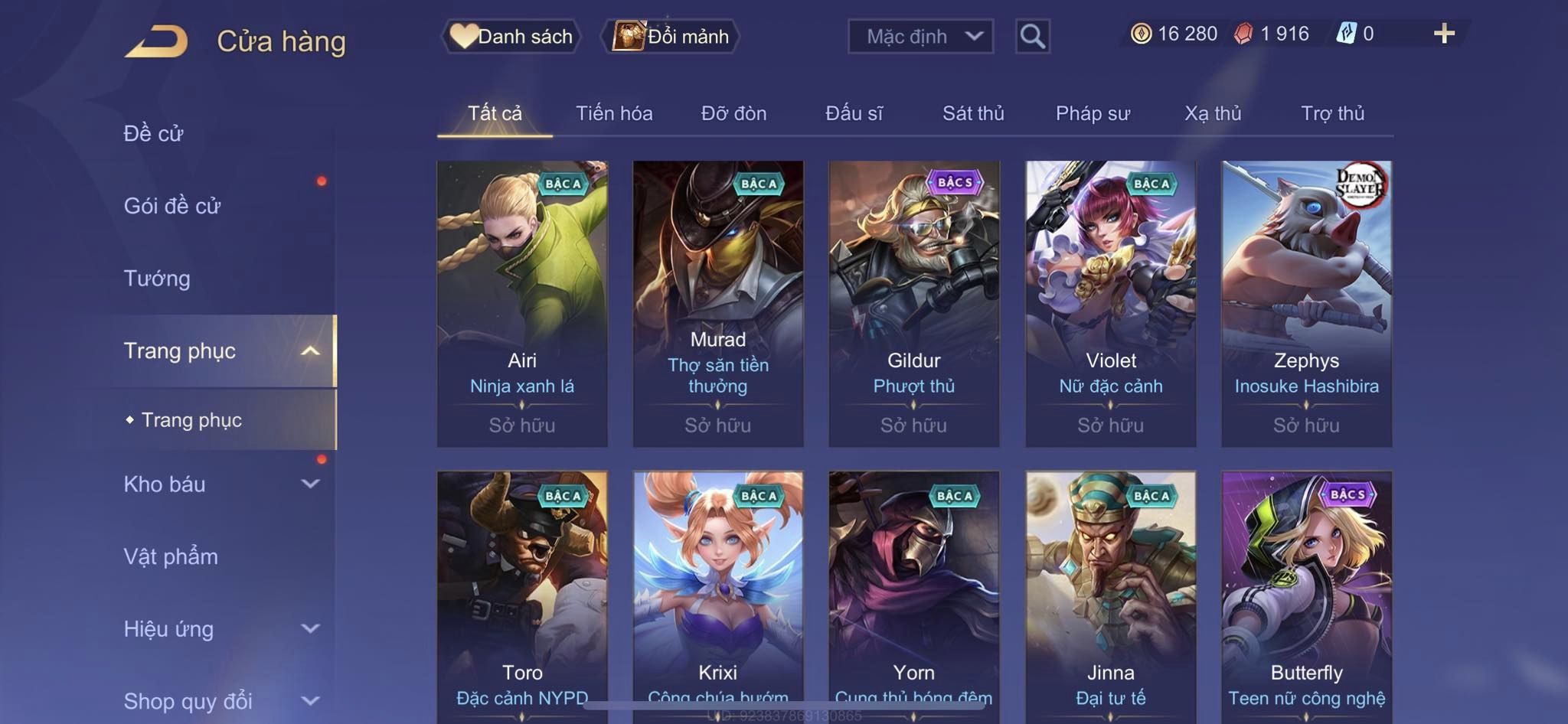Open the search magnifier icon
This screenshot has height=724, width=1568.
point(1032,36)
